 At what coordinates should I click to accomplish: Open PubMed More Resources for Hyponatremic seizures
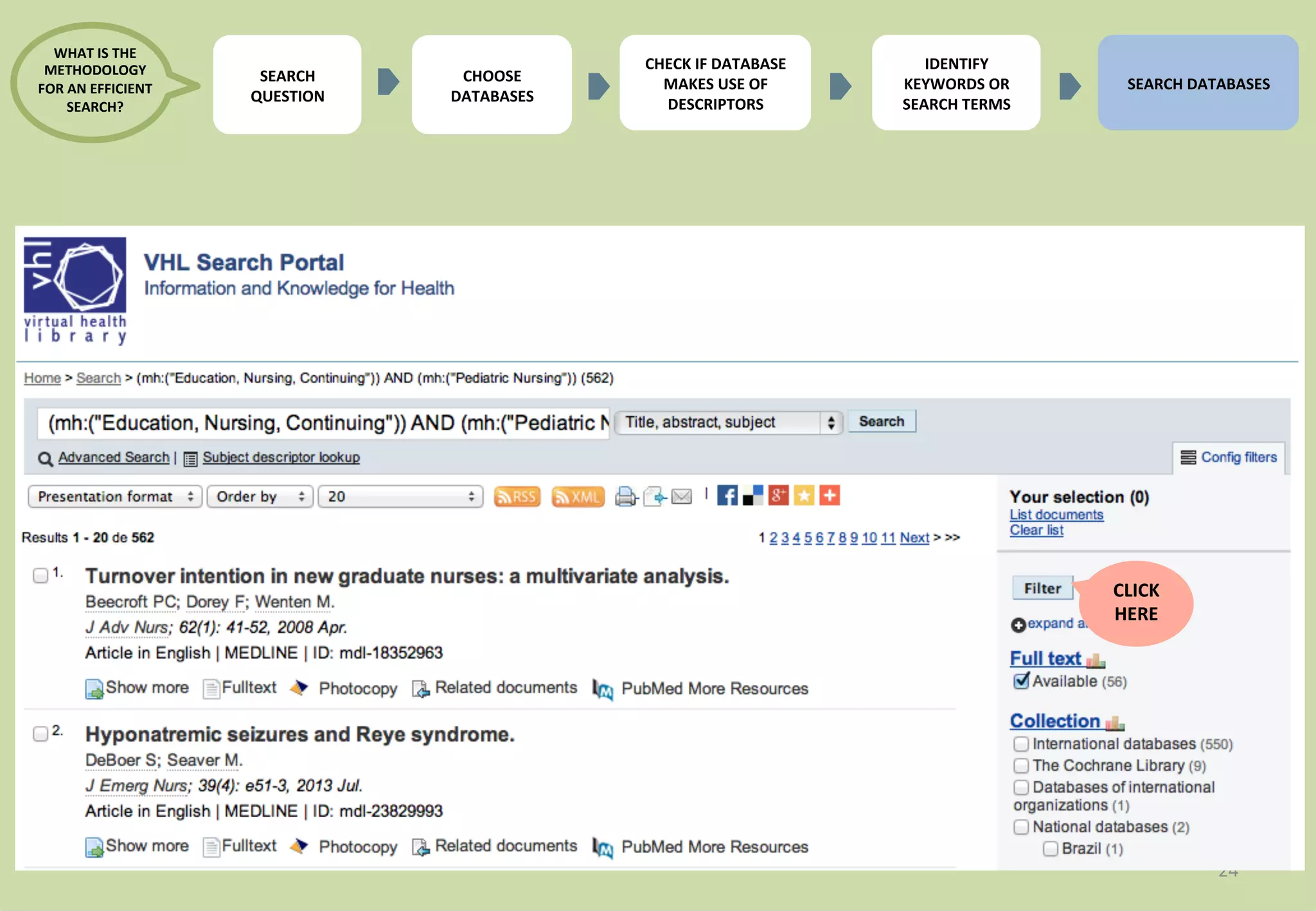(715, 847)
